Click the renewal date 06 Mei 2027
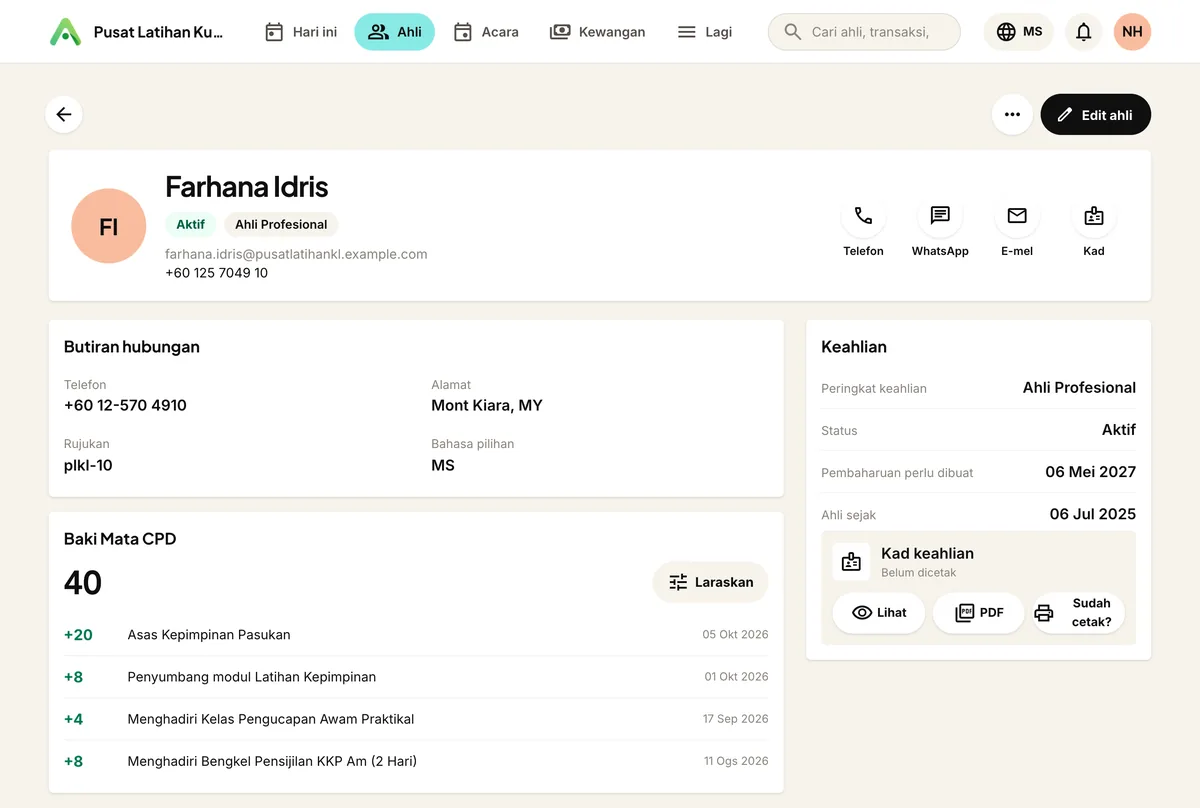 click(x=1091, y=472)
